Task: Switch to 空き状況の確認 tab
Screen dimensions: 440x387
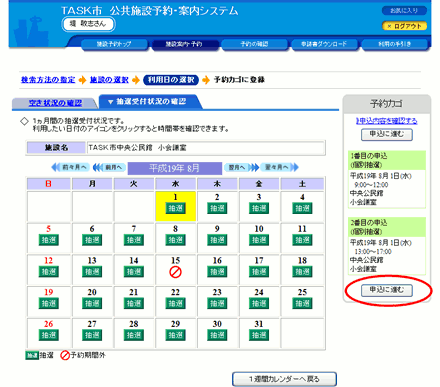Action: [55, 103]
